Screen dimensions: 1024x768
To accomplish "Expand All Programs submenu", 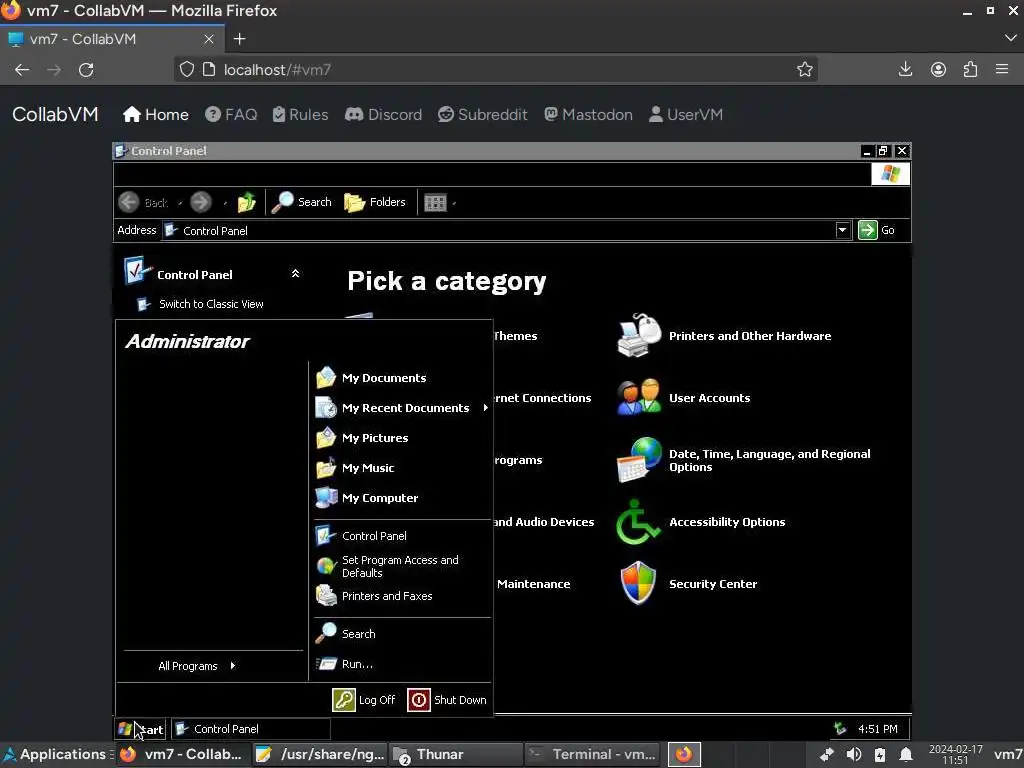I will 196,665.
